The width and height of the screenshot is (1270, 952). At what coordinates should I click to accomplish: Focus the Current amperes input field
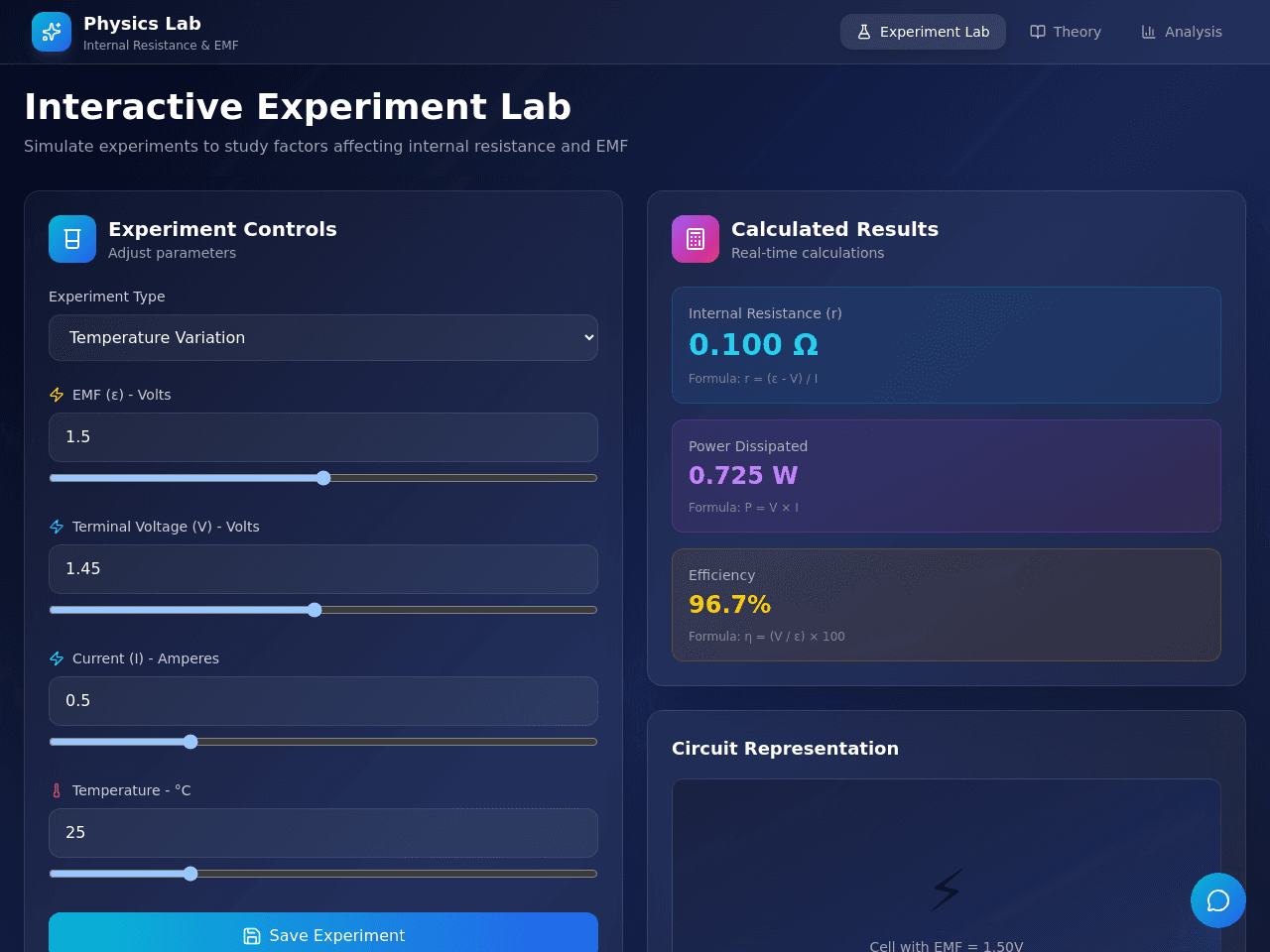click(323, 701)
